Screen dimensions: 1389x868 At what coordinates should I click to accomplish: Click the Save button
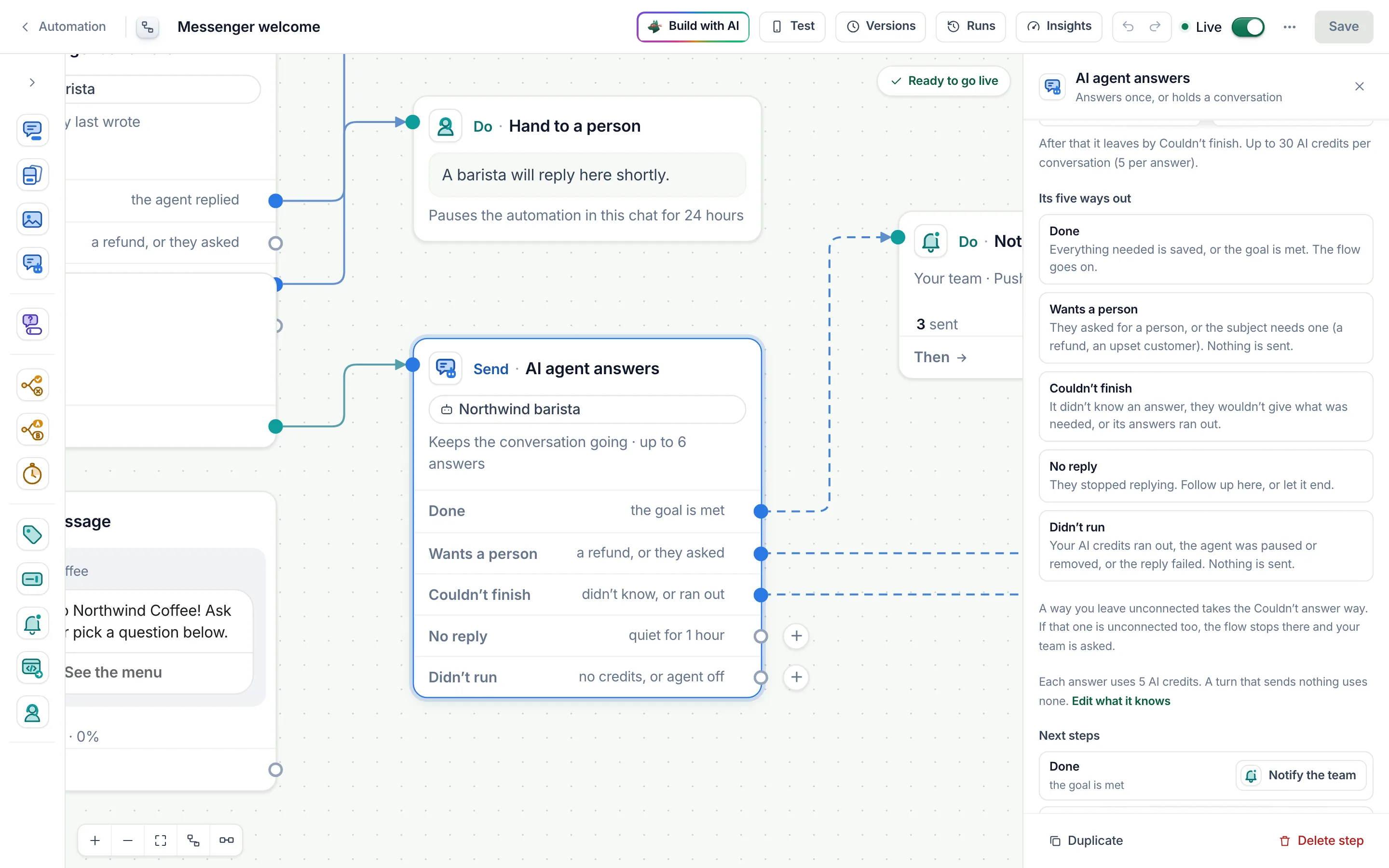pos(1344,27)
